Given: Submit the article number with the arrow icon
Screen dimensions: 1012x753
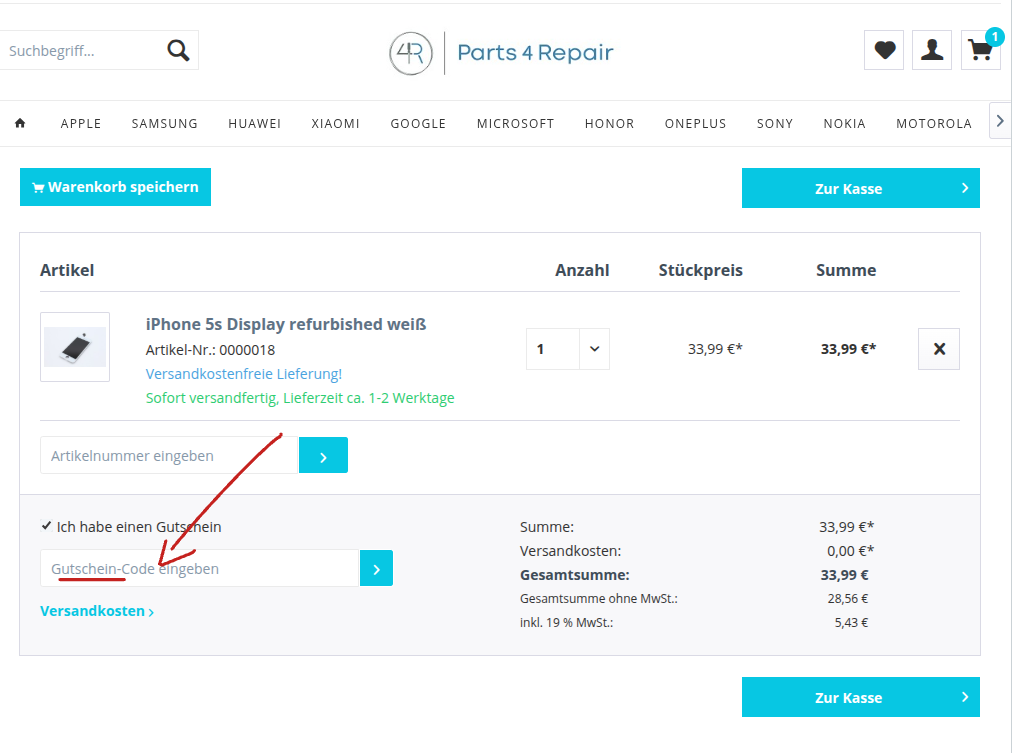Looking at the screenshot, I should coord(322,454).
